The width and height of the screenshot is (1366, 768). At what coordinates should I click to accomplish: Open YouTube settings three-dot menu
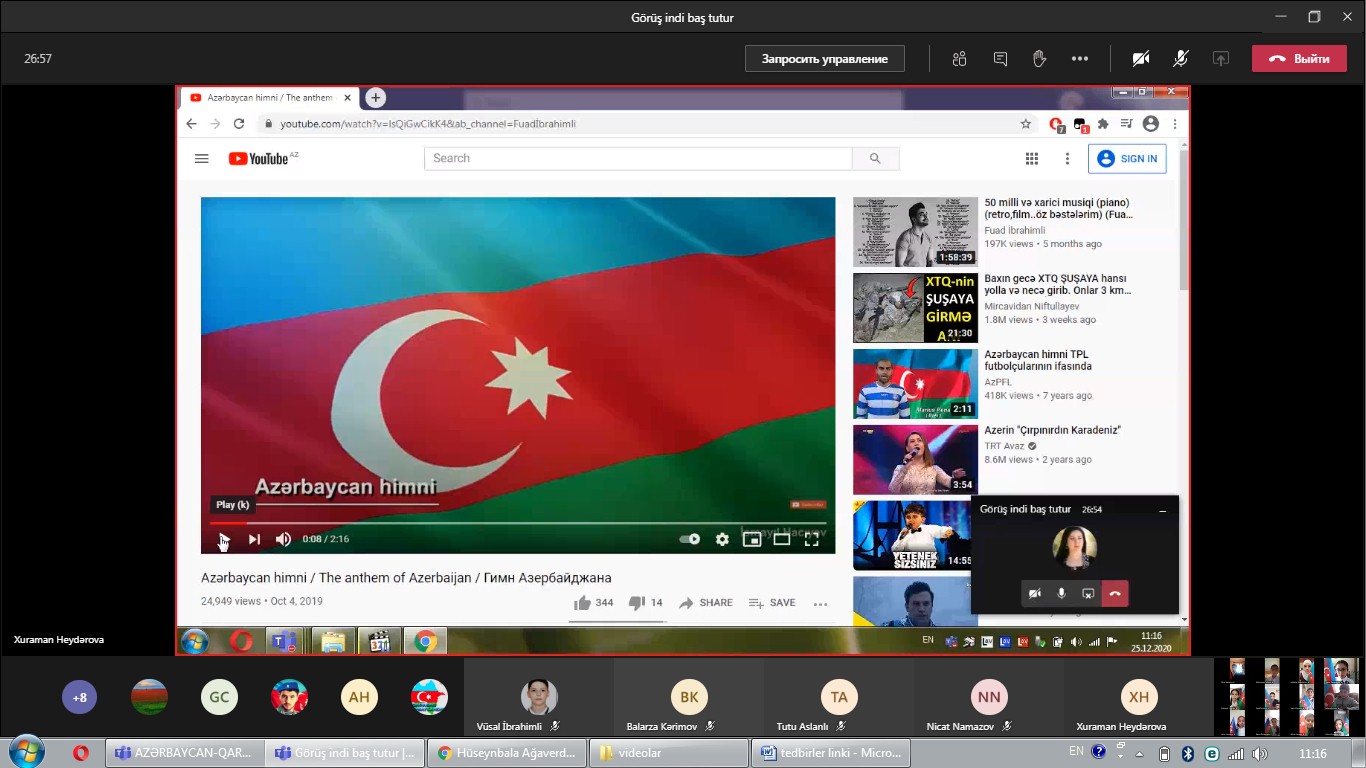click(x=1067, y=158)
